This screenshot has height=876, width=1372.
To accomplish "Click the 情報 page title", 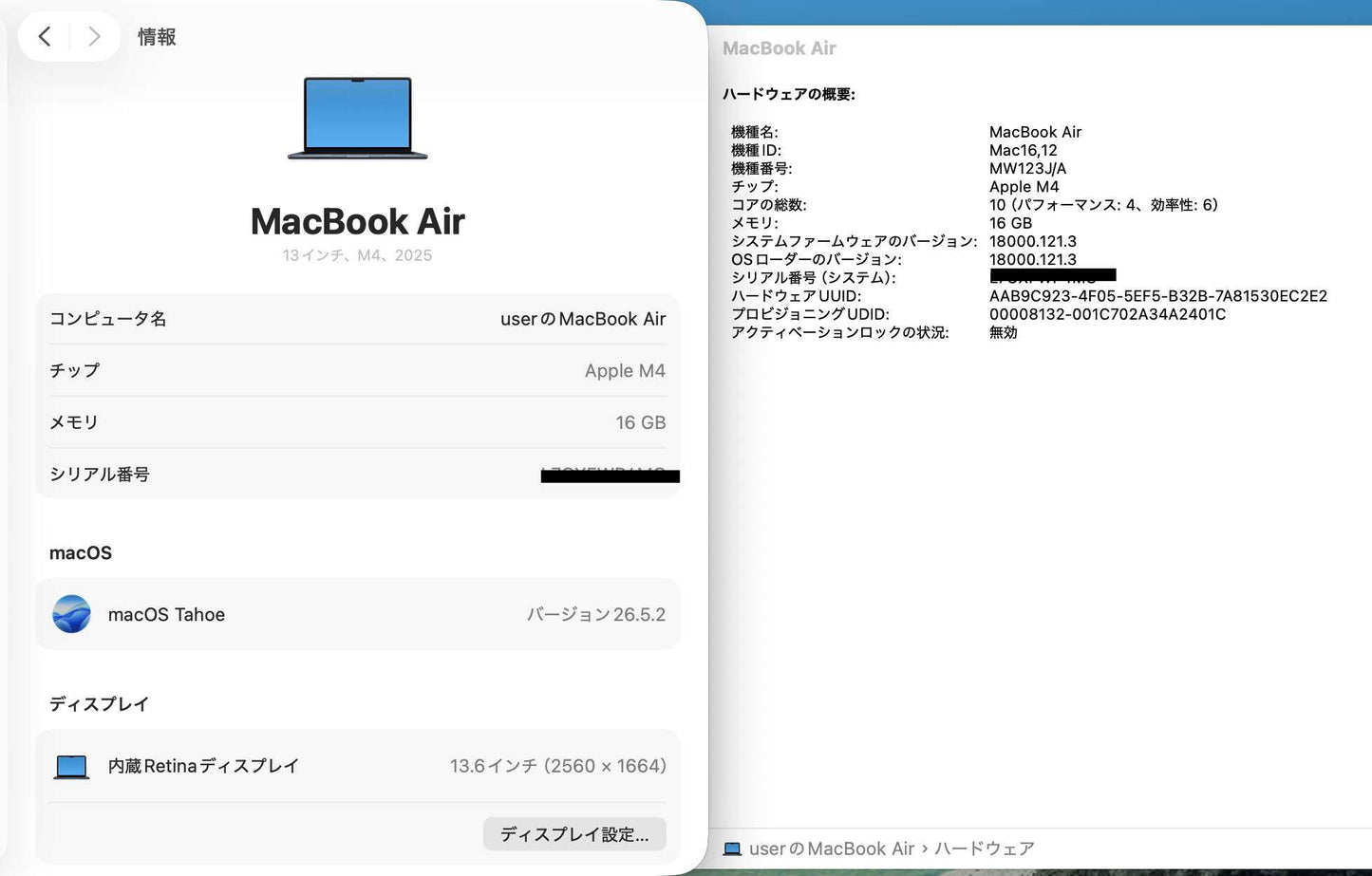I will pyautogui.click(x=157, y=37).
